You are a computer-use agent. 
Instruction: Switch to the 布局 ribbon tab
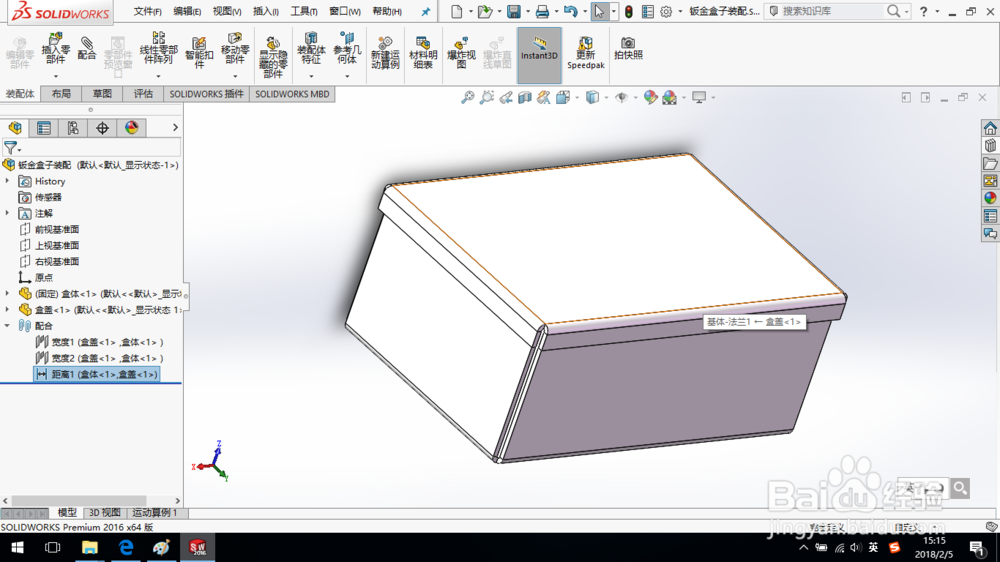(61, 94)
